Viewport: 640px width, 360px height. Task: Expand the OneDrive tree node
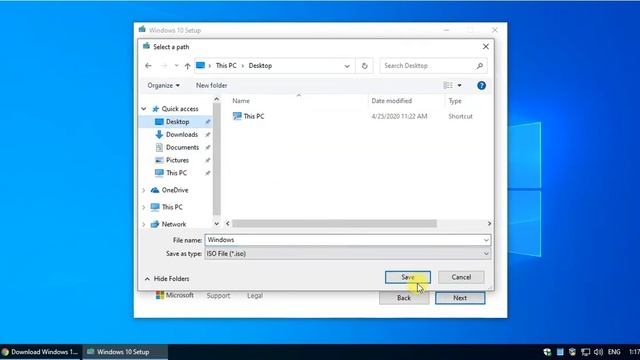click(x=144, y=190)
